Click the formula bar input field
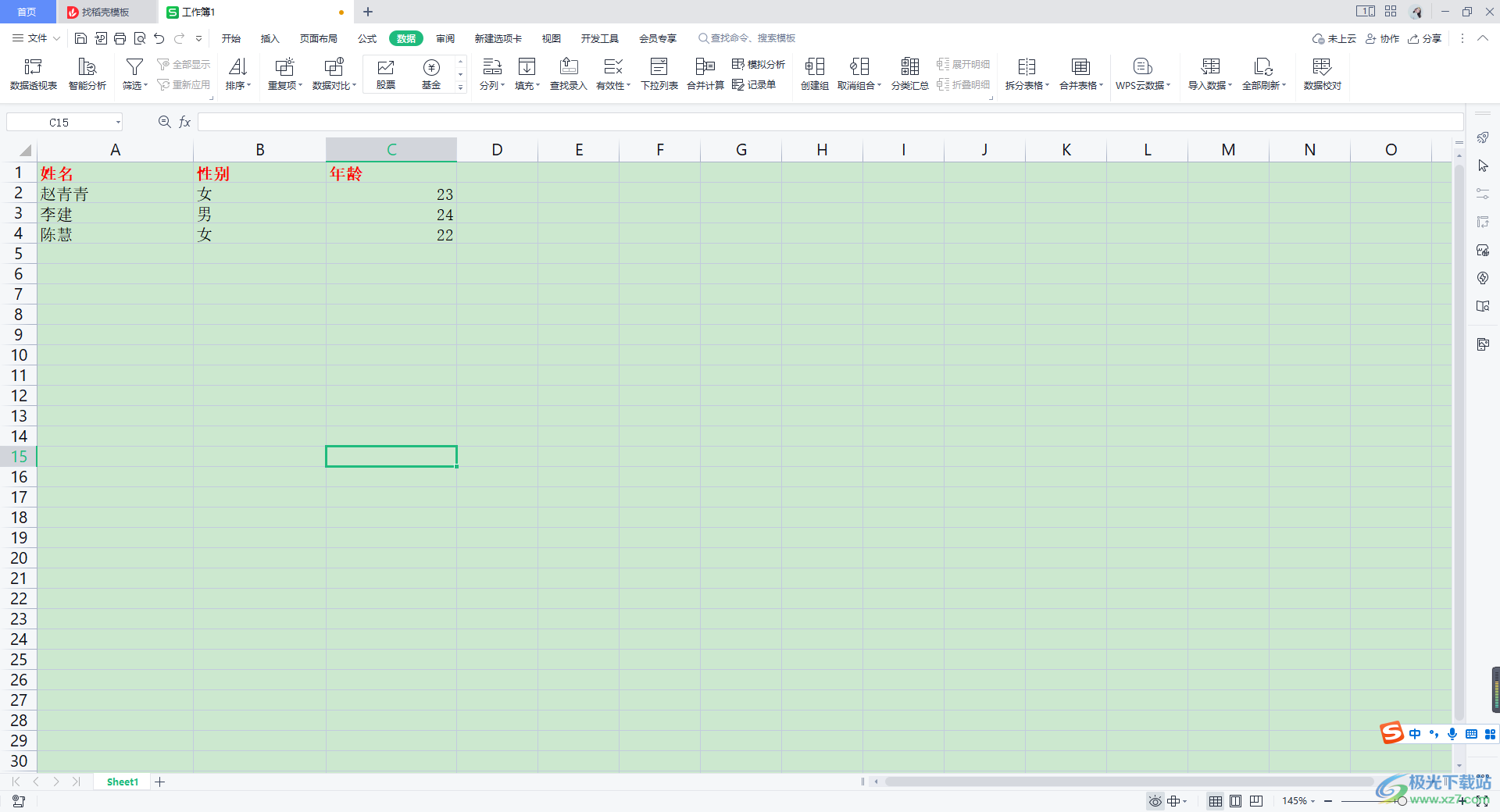The image size is (1500, 812). click(x=830, y=122)
